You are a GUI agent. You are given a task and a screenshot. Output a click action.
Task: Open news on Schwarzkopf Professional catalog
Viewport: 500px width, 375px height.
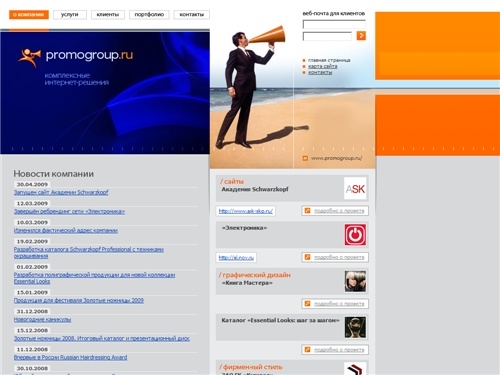pos(89,253)
